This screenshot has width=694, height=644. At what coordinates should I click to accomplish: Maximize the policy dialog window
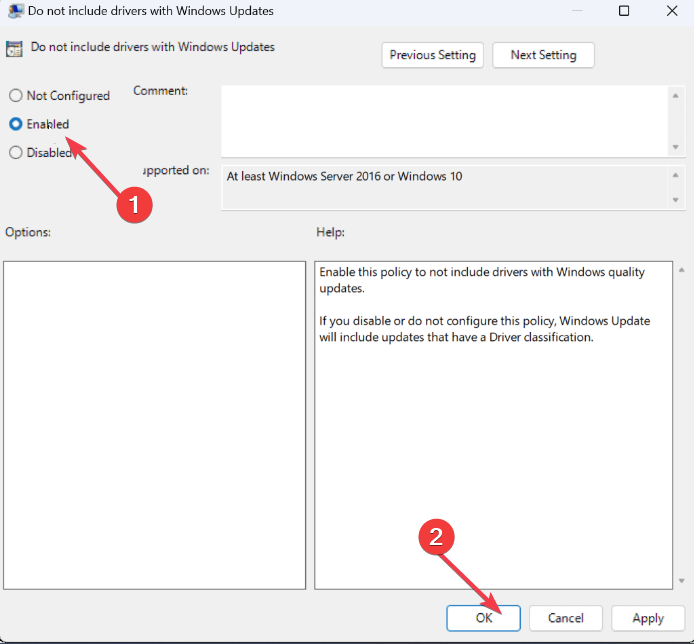point(624,11)
